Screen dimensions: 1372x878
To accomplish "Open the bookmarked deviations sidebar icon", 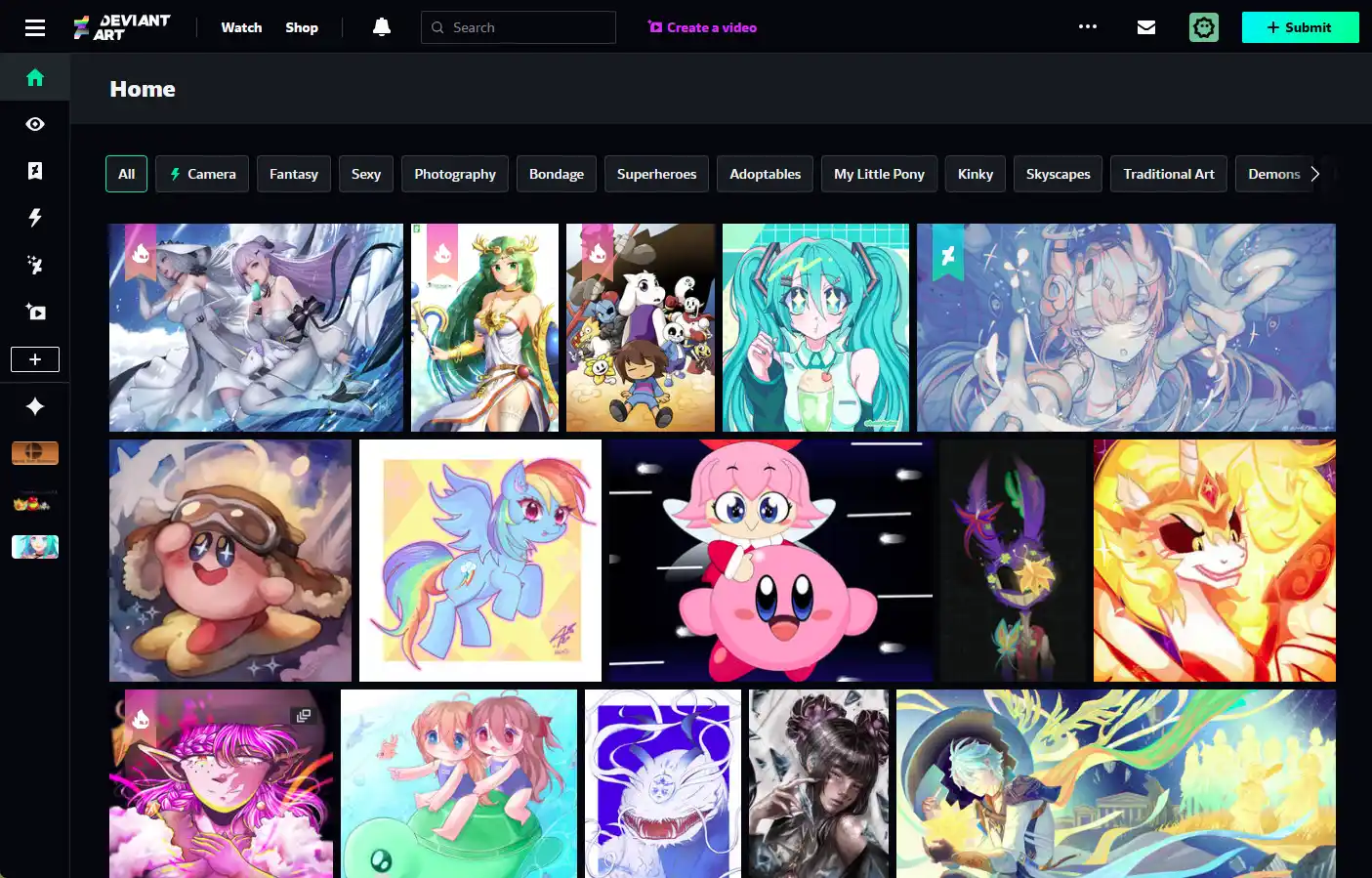I will [35, 171].
